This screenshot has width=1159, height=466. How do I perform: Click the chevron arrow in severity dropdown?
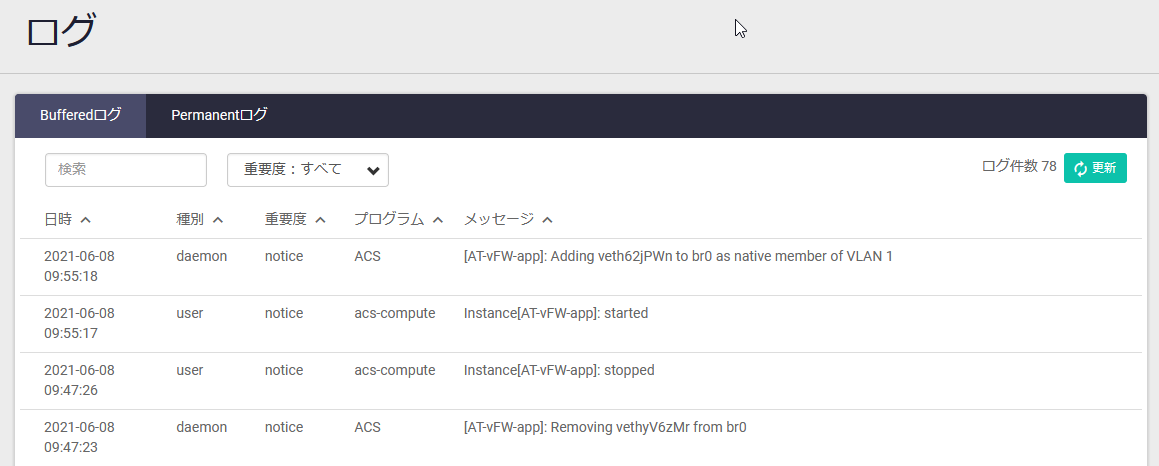click(x=373, y=171)
